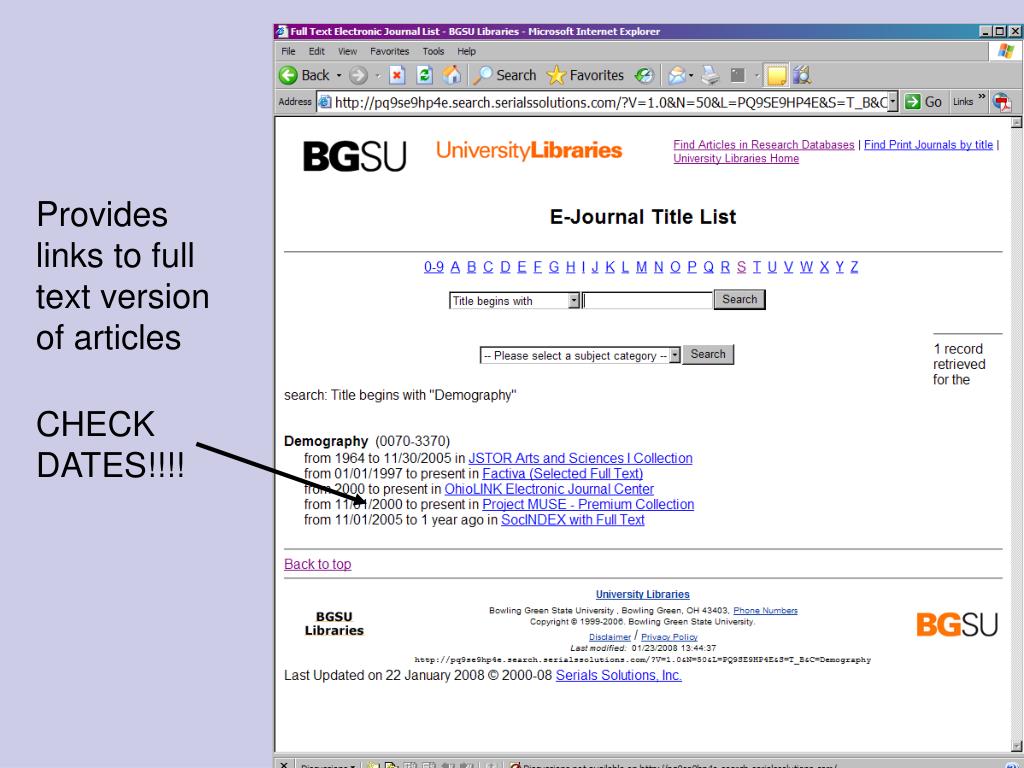Go to the browser Home page
1024x768 pixels.
pyautogui.click(x=452, y=76)
